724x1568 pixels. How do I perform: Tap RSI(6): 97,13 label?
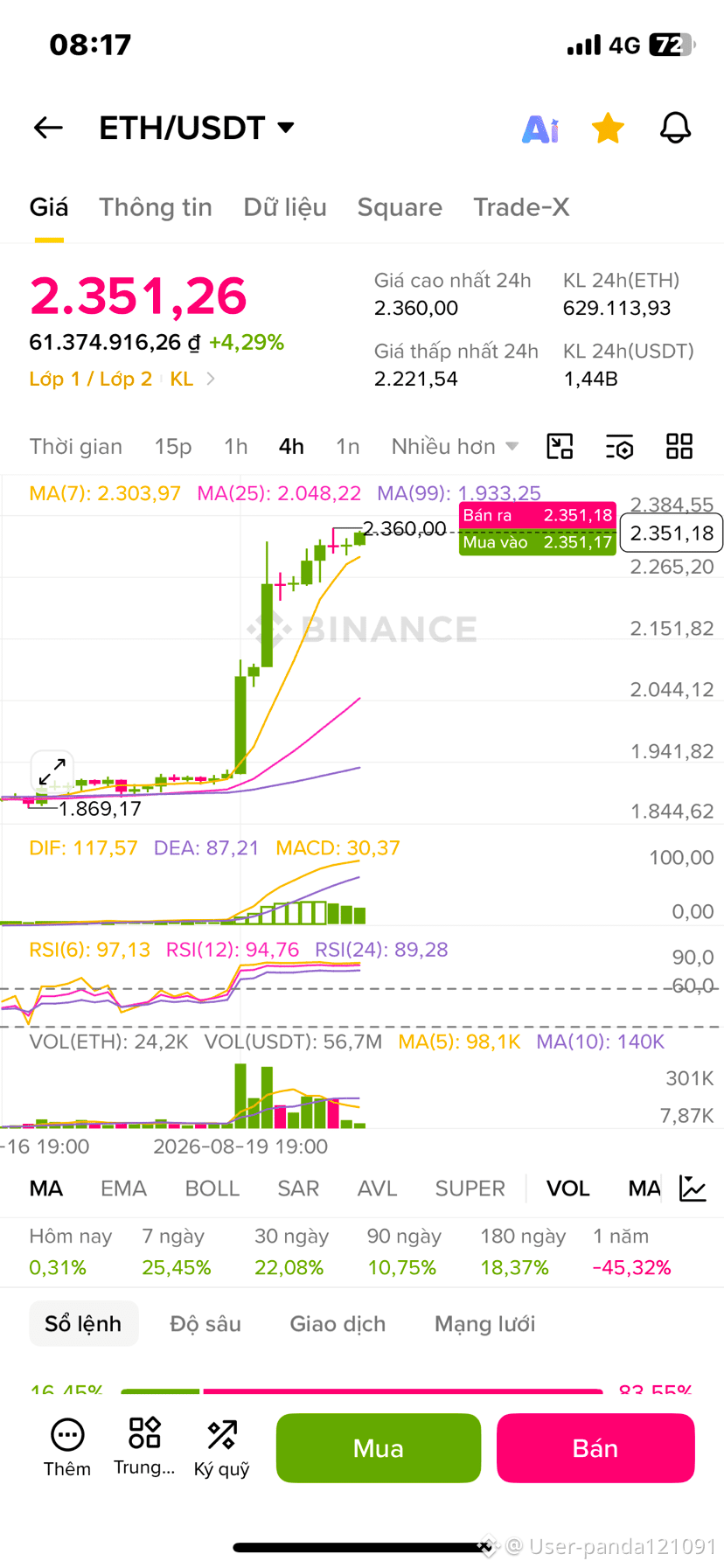90,950
